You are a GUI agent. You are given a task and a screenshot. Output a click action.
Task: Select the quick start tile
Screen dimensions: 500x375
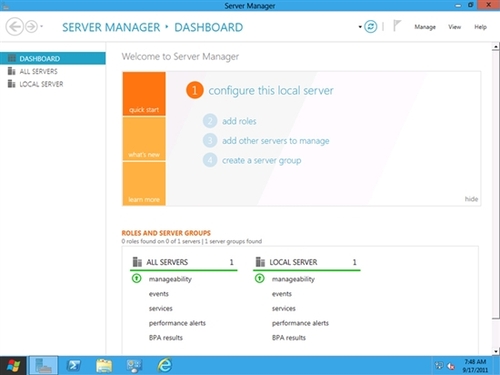[x=144, y=94]
